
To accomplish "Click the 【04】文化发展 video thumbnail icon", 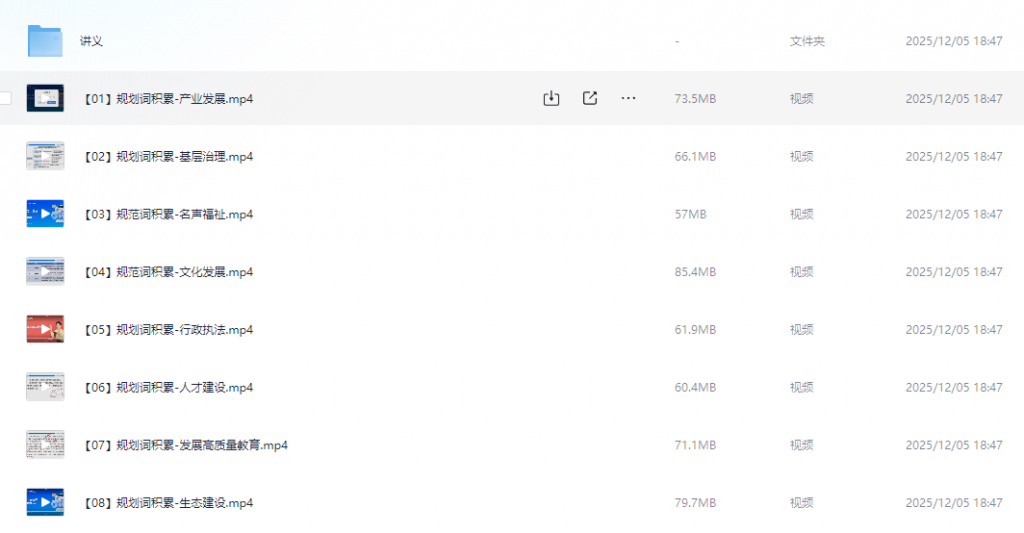I will tap(45, 271).
